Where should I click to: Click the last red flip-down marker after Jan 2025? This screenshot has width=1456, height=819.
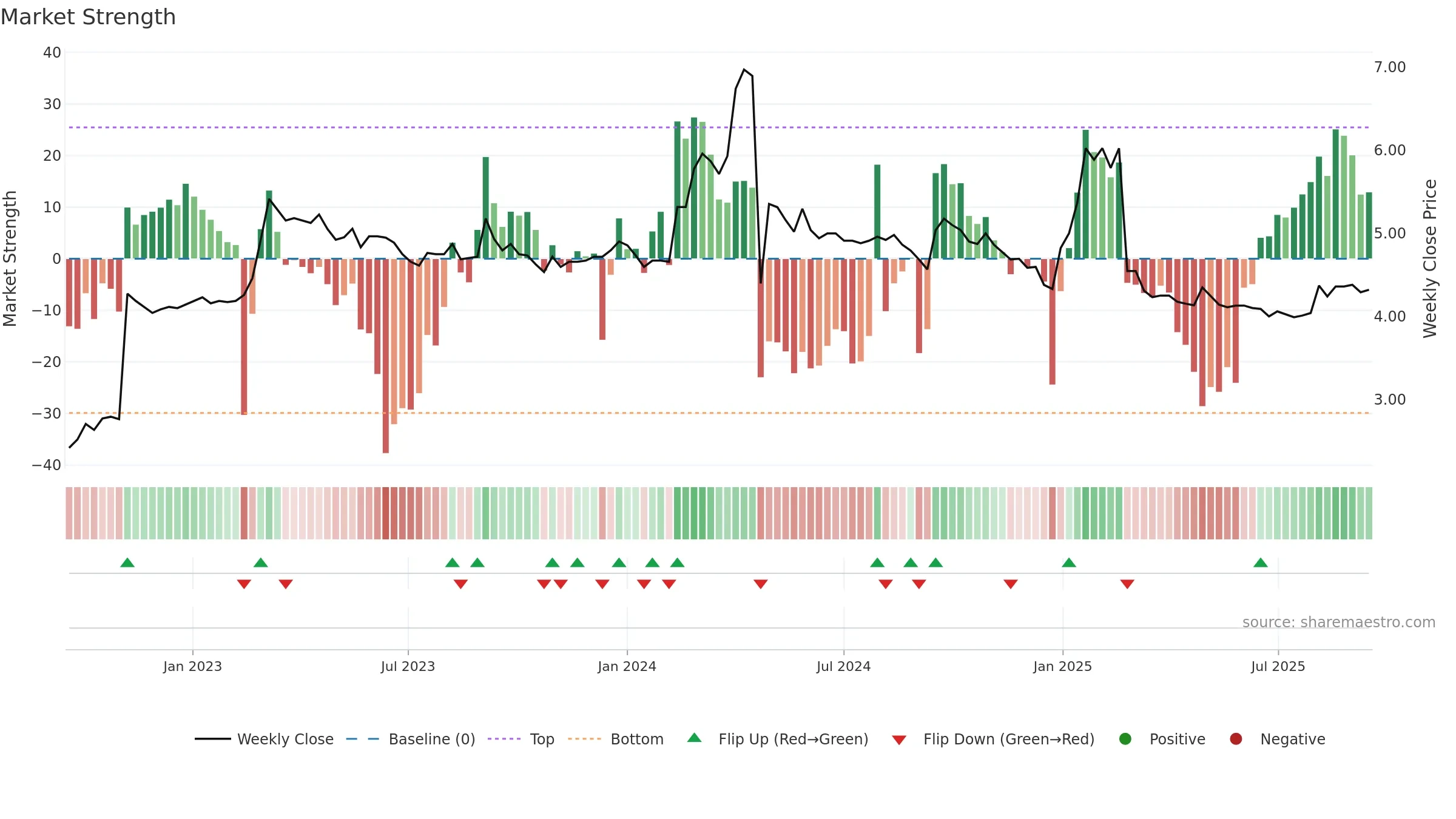pyautogui.click(x=1127, y=584)
